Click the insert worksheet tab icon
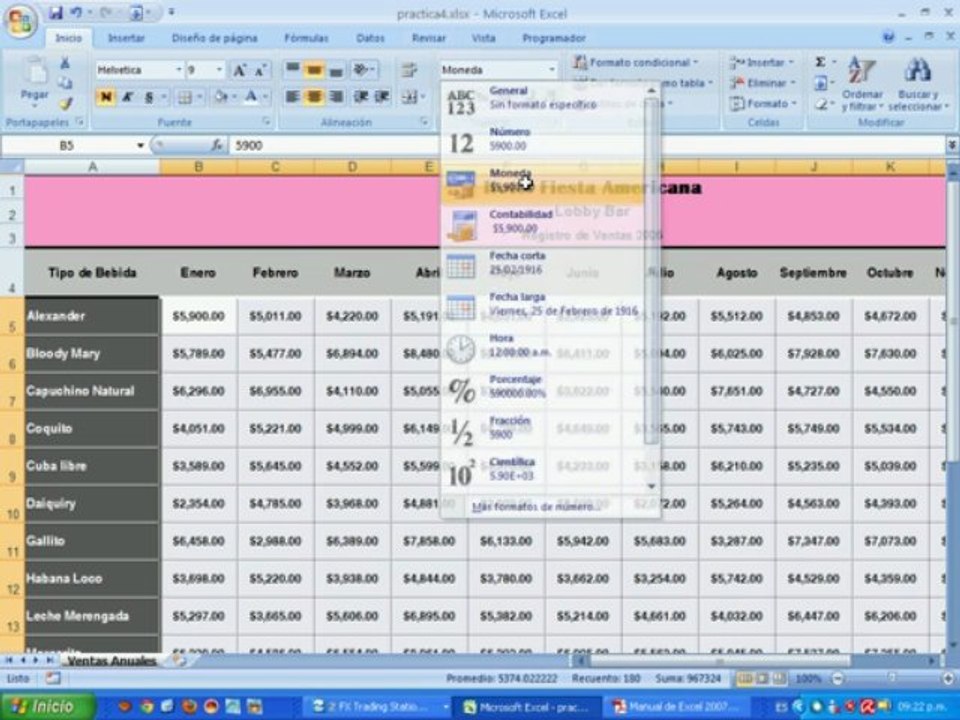The width and height of the screenshot is (960, 720). pos(178,660)
